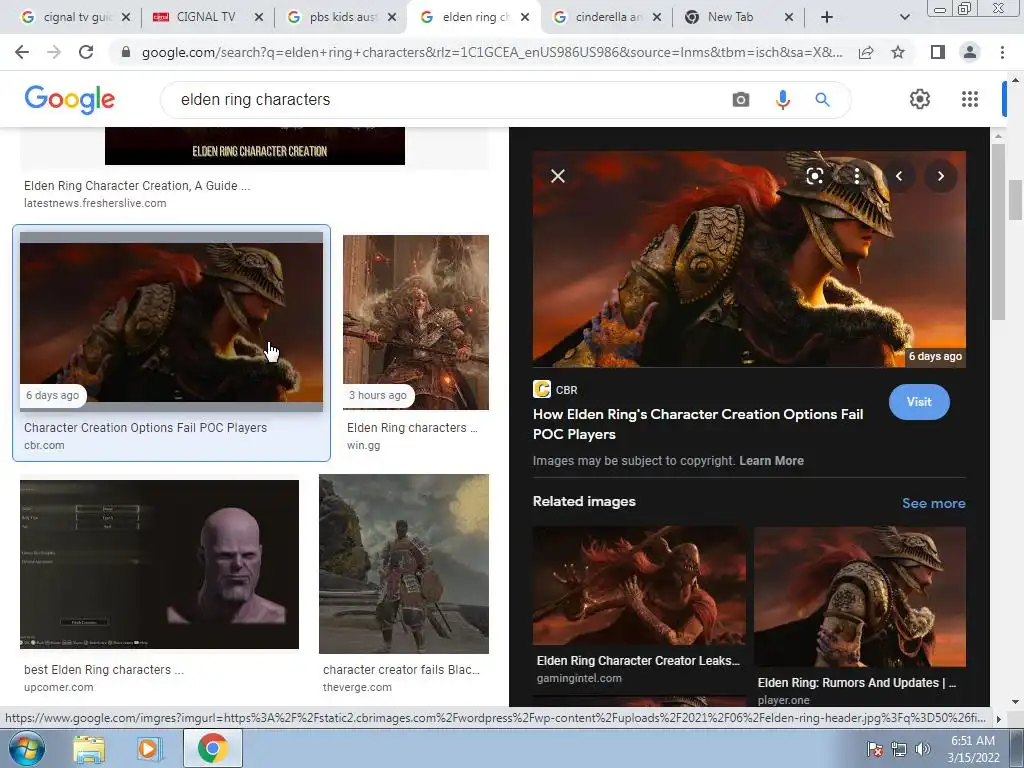The height and width of the screenshot is (768, 1024).
Task: Open the Windows Start menu
Action: click(x=27, y=748)
